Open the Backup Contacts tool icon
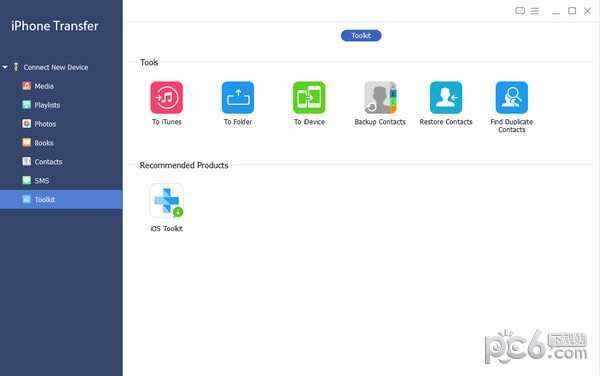The height and width of the screenshot is (376, 600). [x=380, y=98]
